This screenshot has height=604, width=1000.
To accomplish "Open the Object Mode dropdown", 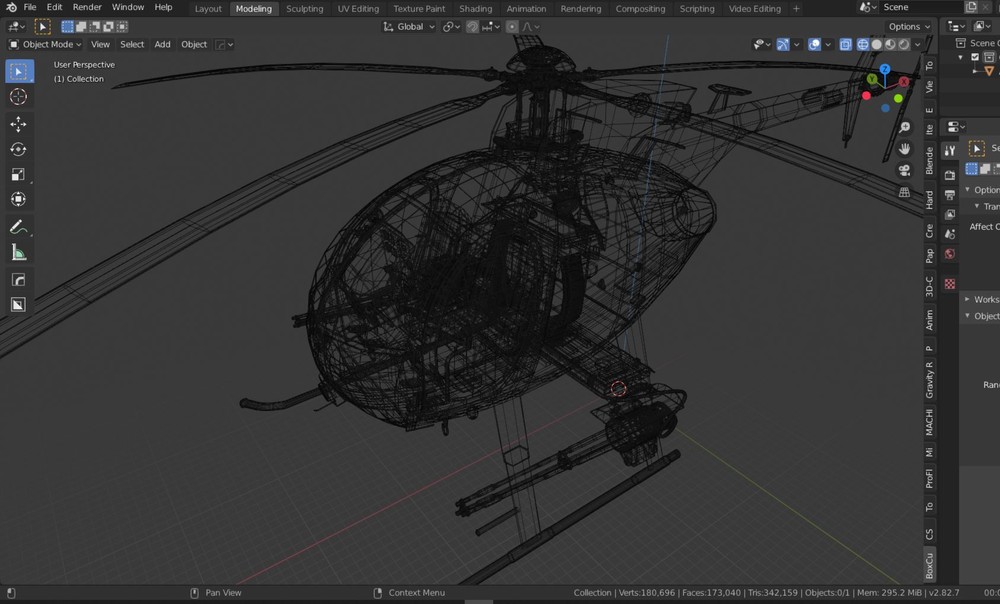I will click(x=46, y=45).
